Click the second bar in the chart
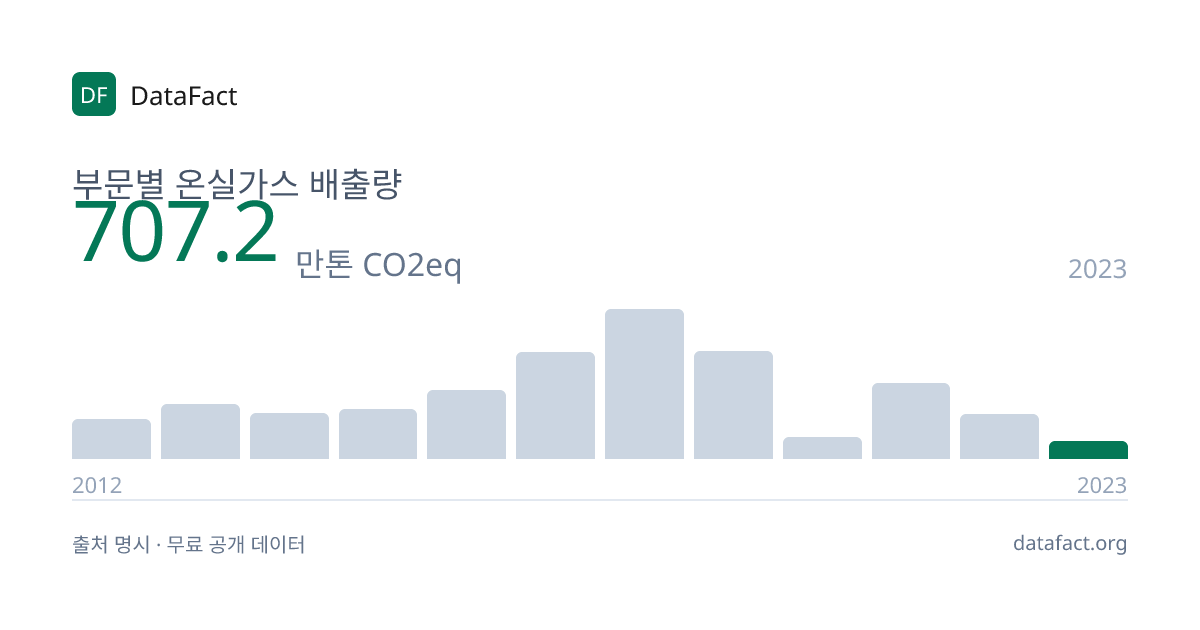This screenshot has width=1200, height=630. (x=200, y=432)
